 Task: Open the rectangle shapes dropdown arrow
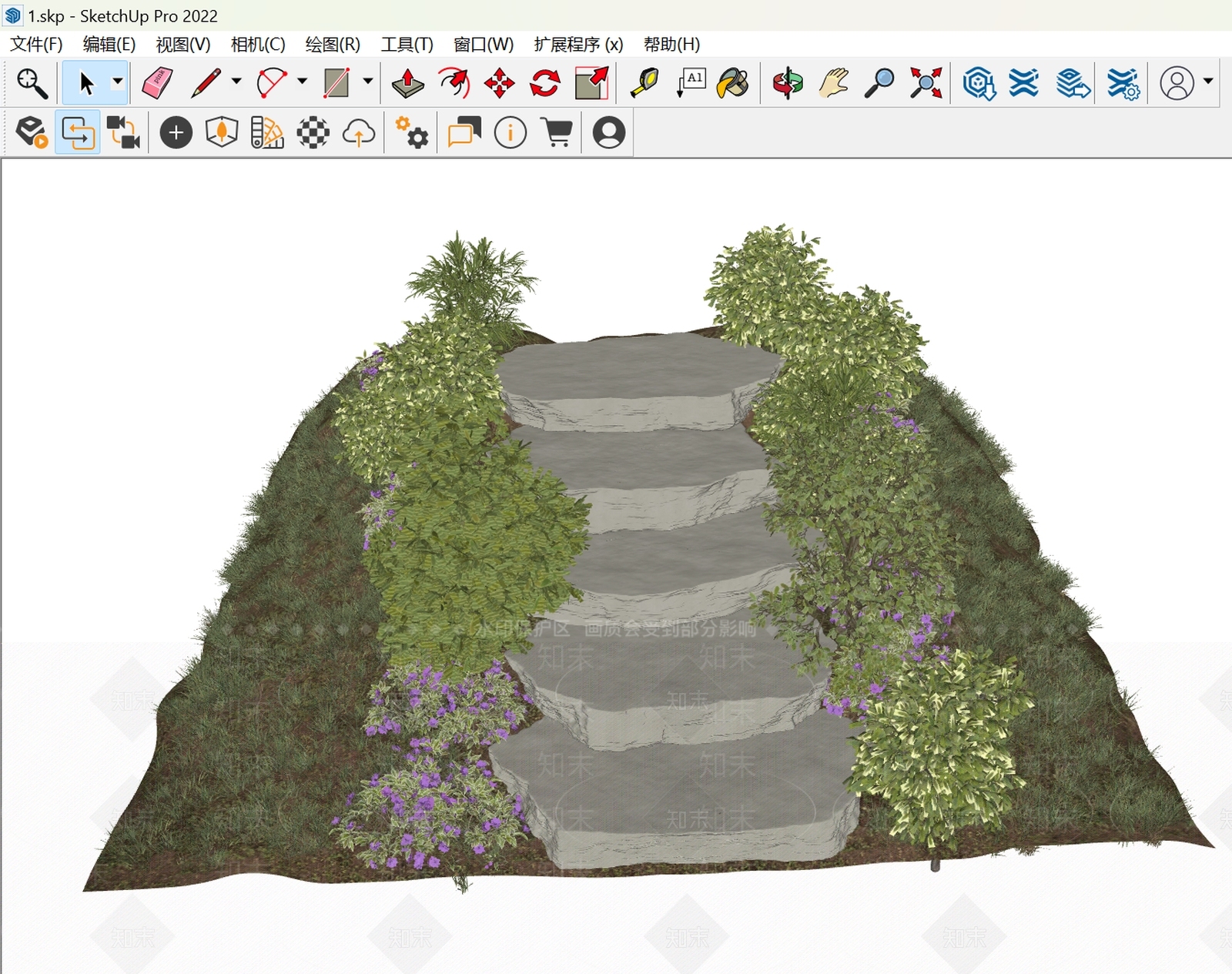pos(368,81)
